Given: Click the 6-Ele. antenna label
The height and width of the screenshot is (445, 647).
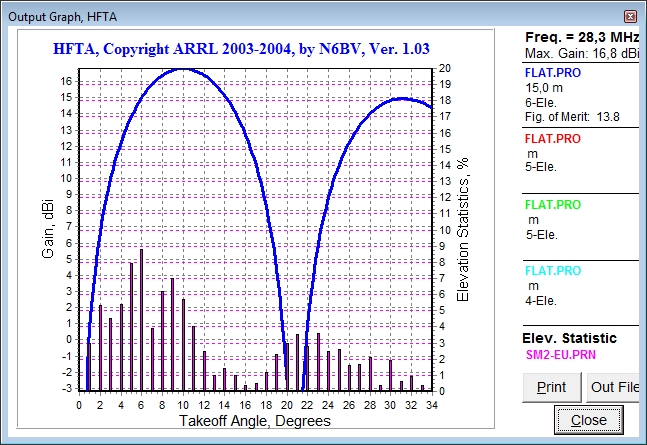Looking at the screenshot, I should (x=541, y=102).
